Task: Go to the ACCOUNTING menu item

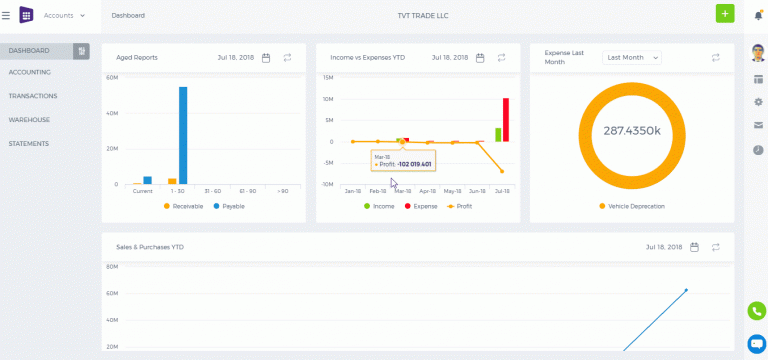Action: coord(30,72)
